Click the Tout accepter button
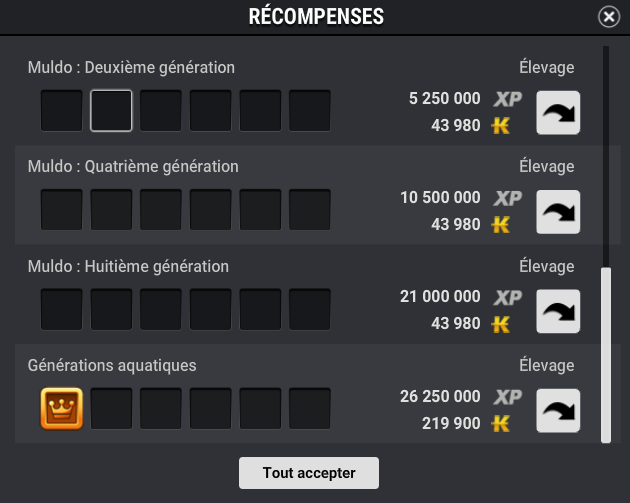 pos(309,473)
